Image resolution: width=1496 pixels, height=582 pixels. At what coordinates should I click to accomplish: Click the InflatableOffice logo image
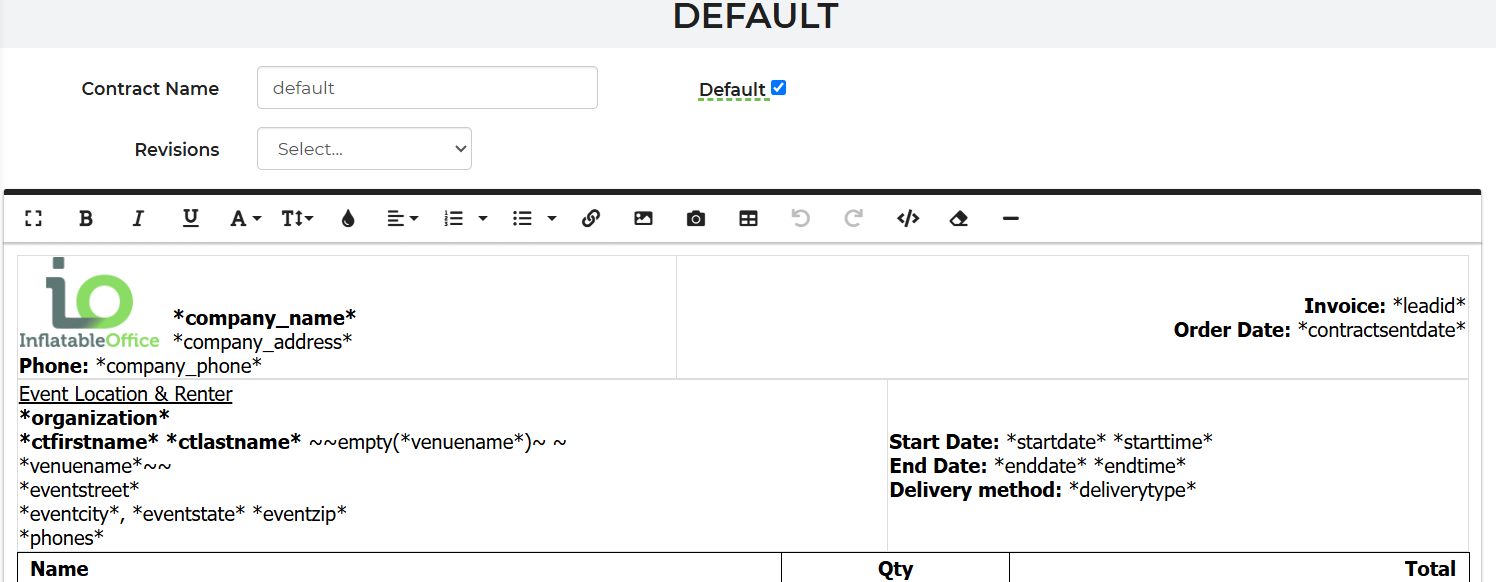click(89, 303)
